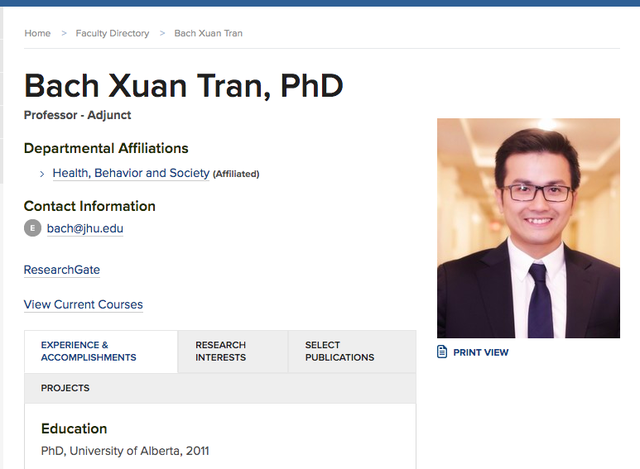
Task: Click the gray email 'E' icon
Action: (x=33, y=228)
